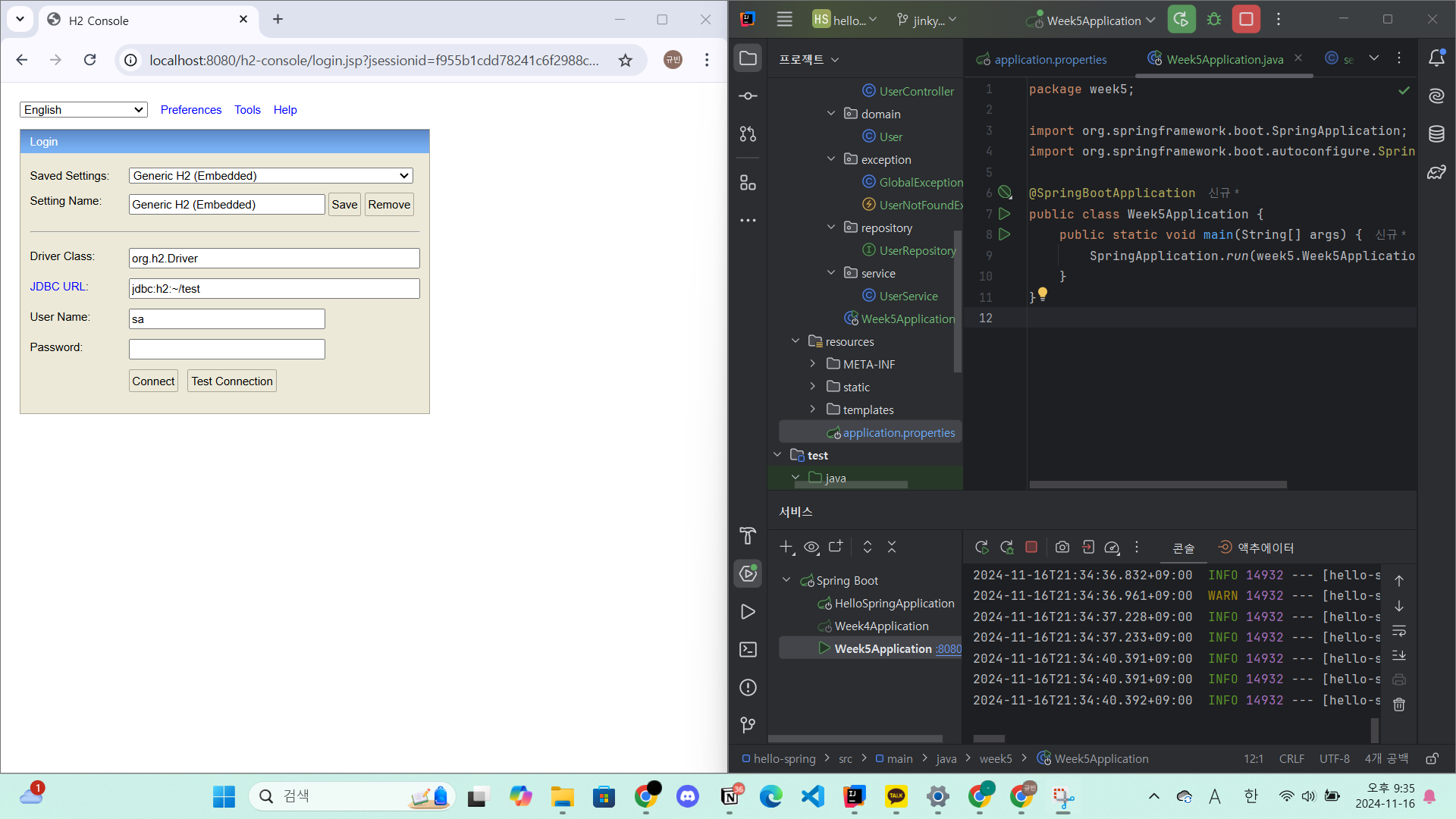Image resolution: width=1456 pixels, height=819 pixels.
Task: Toggle the Services view eye options
Action: coord(811,547)
